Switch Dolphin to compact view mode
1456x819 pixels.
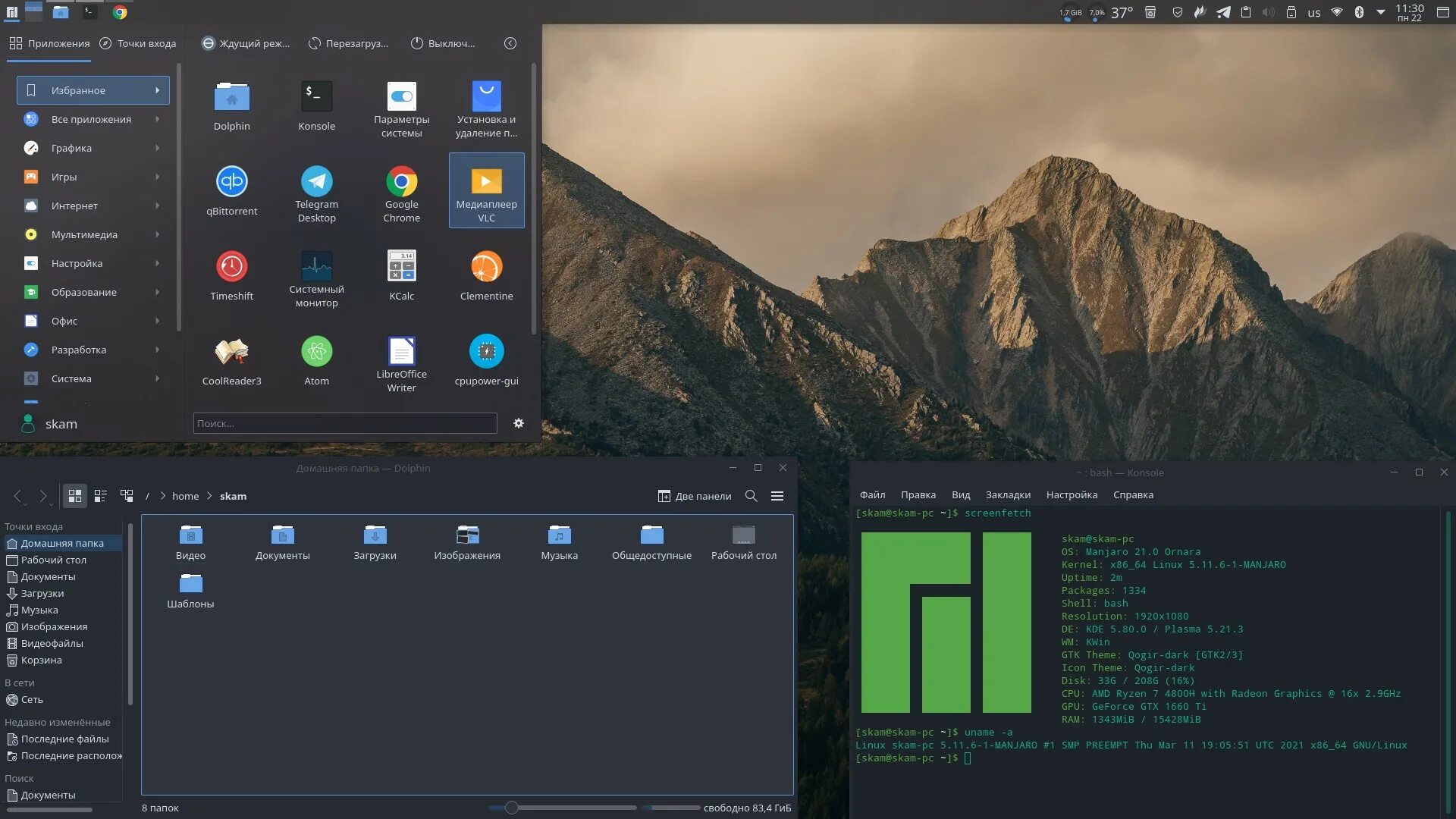tap(101, 496)
